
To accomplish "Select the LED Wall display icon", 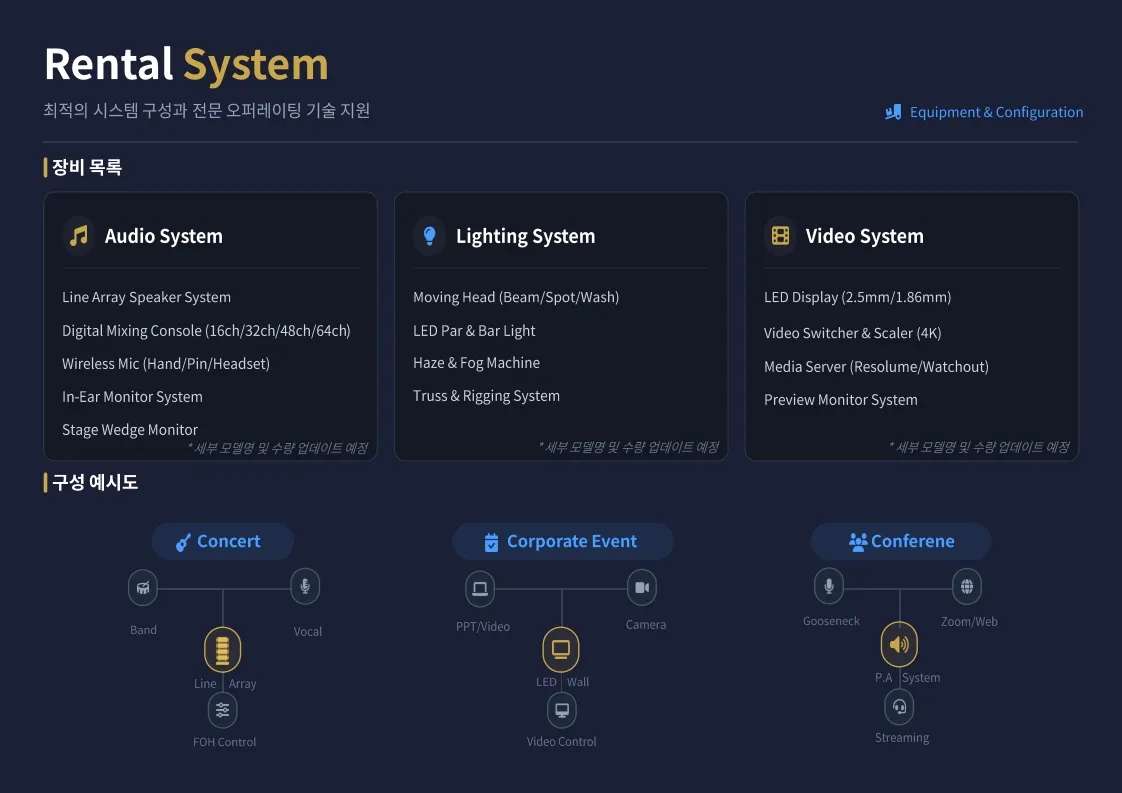I will [561, 648].
